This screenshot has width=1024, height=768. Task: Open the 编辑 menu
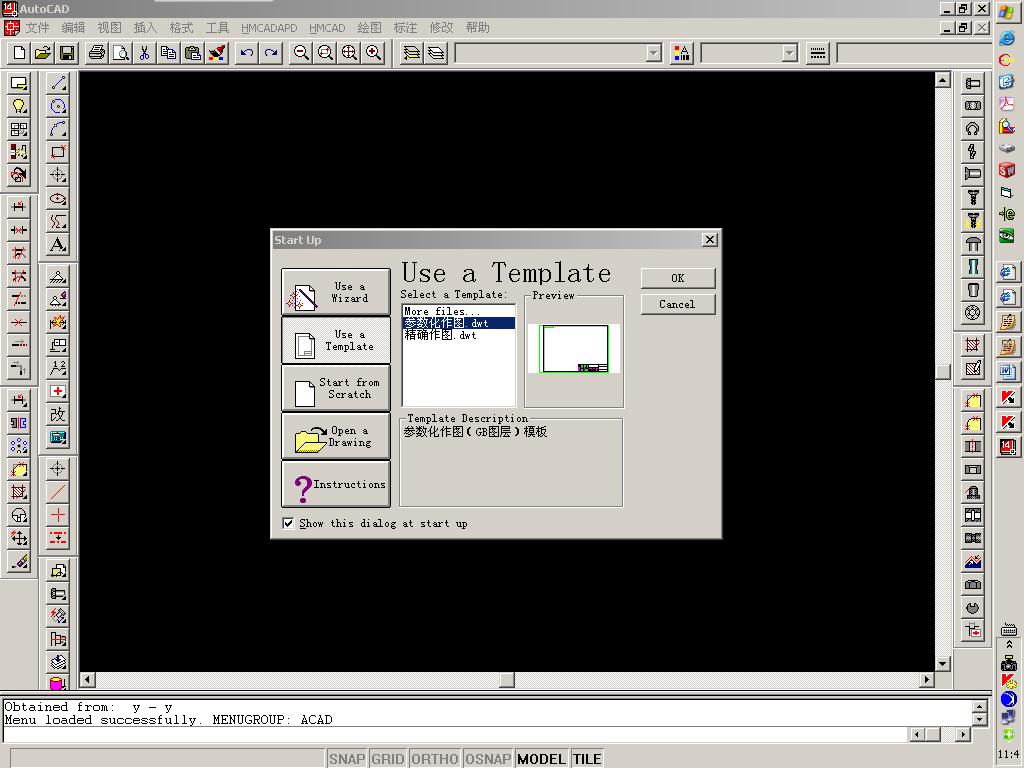(x=73, y=27)
